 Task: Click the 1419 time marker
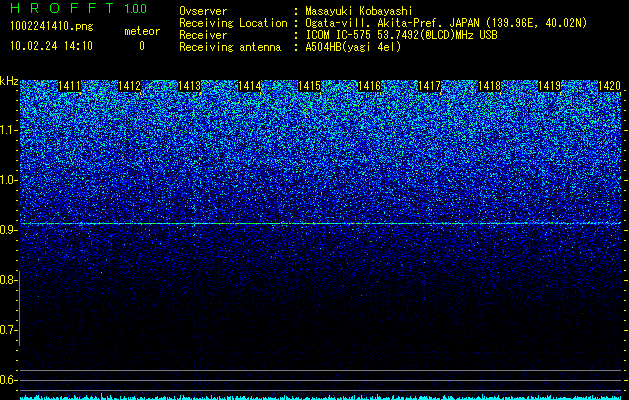point(549,86)
